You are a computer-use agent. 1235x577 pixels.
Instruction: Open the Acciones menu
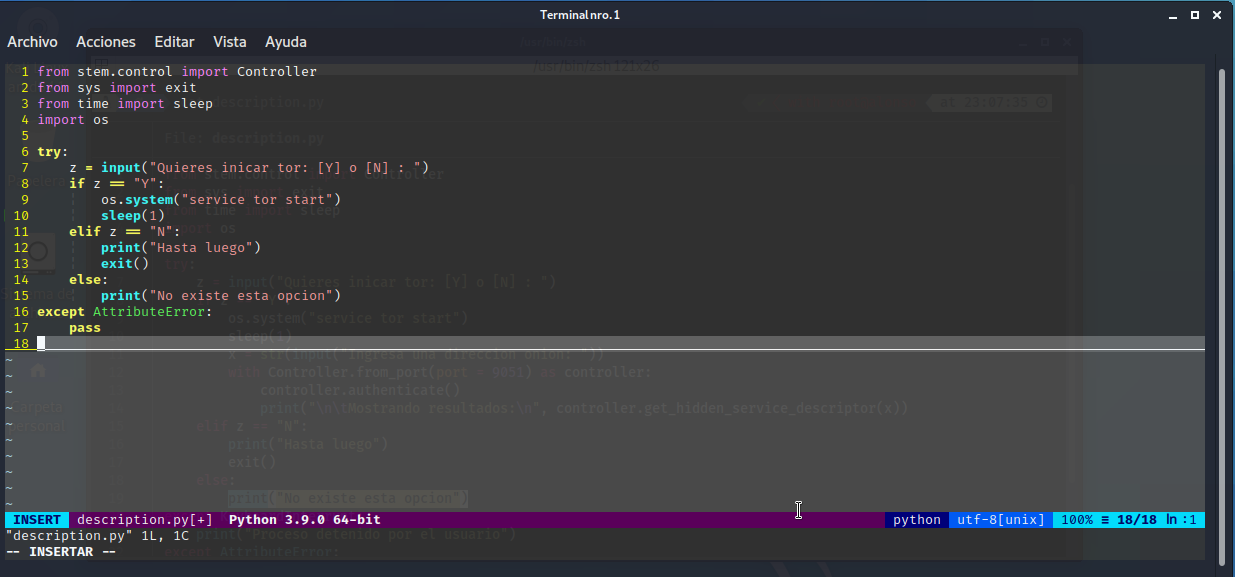click(106, 42)
